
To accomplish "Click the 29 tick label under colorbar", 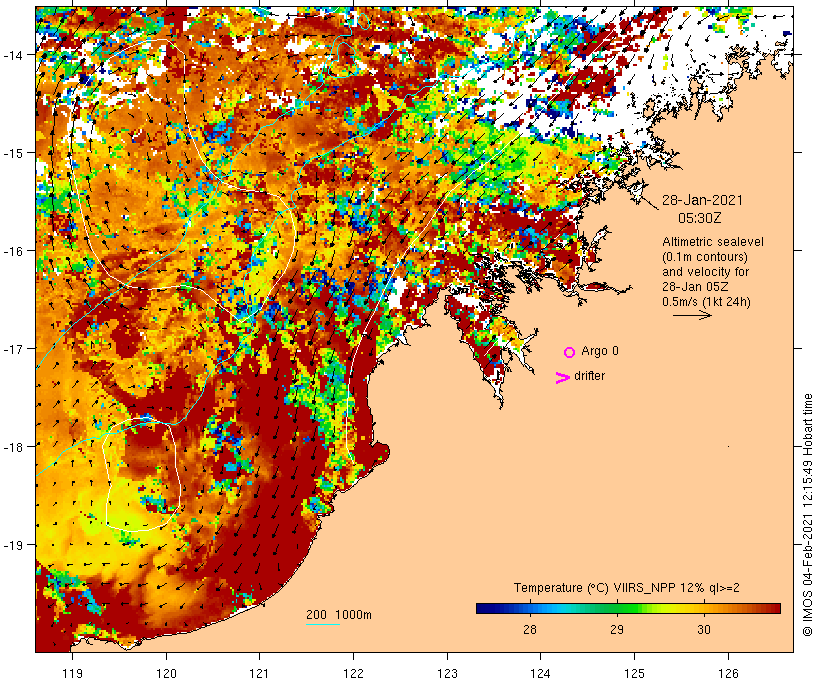I will 617,629.
